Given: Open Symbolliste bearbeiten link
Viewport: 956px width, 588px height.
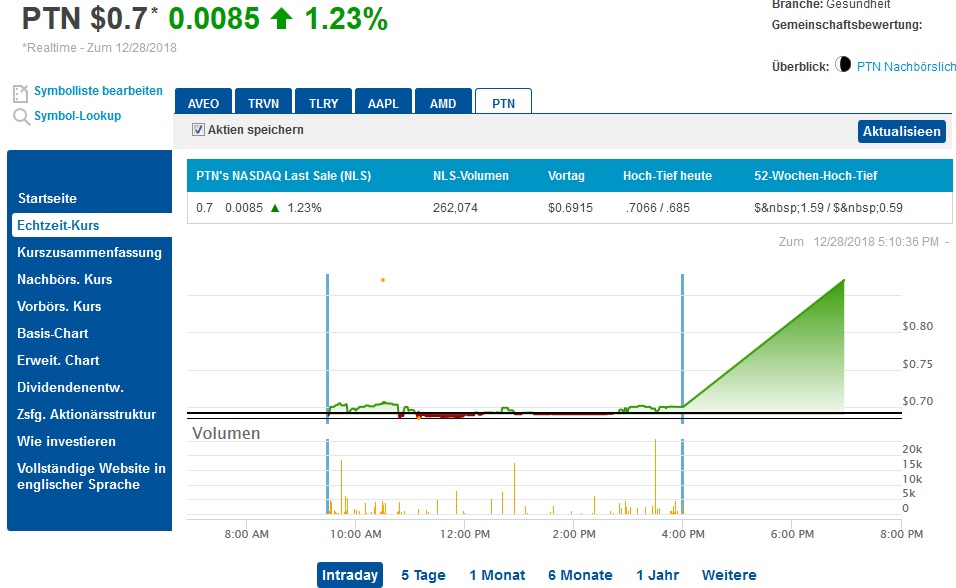Looking at the screenshot, I should click(x=98, y=91).
